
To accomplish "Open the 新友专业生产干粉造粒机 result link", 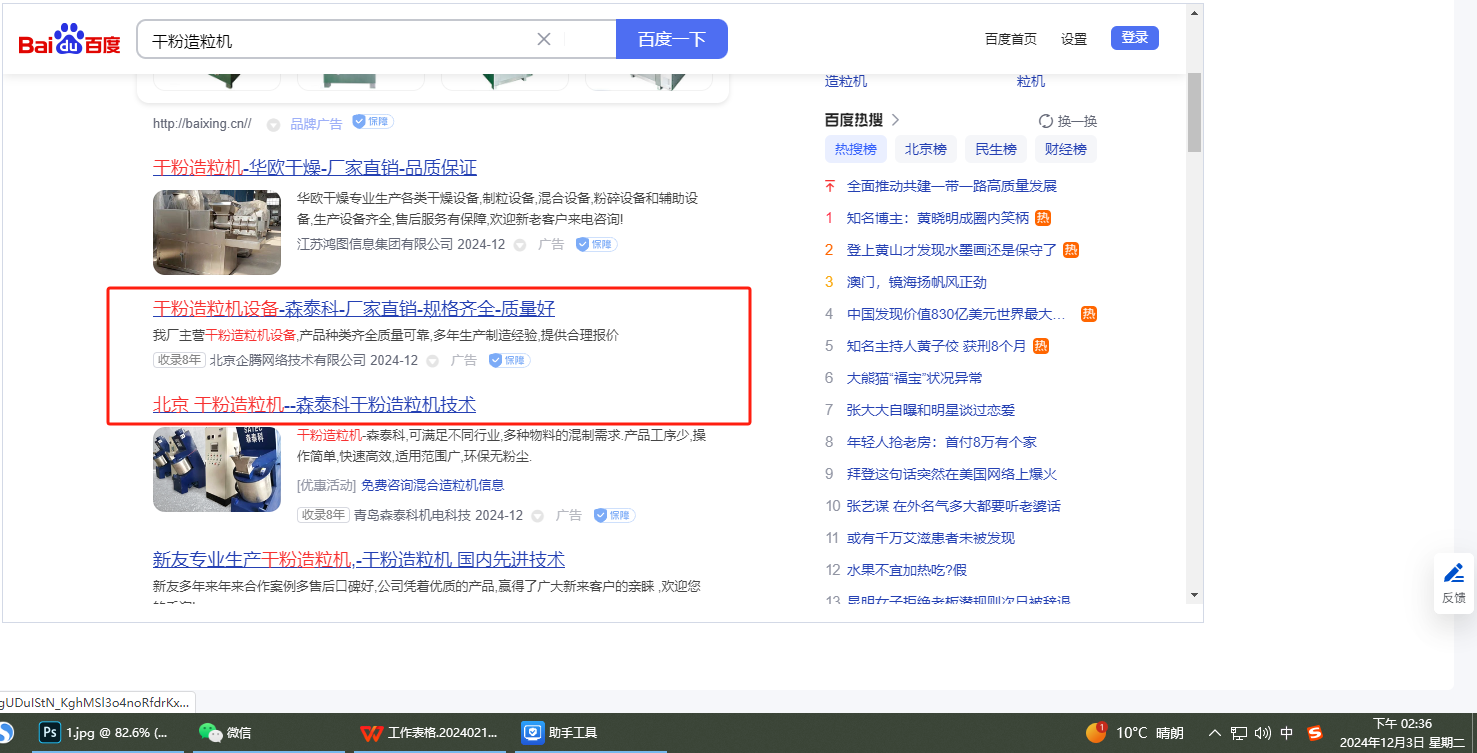I will pos(358,559).
